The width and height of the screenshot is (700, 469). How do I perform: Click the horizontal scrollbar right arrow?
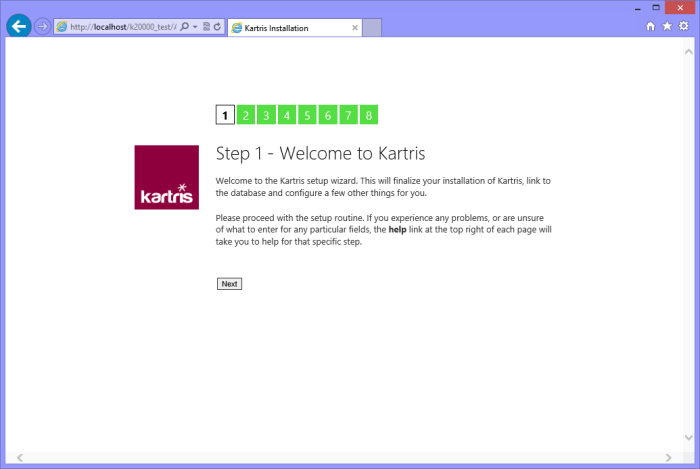pyautogui.click(x=668, y=457)
